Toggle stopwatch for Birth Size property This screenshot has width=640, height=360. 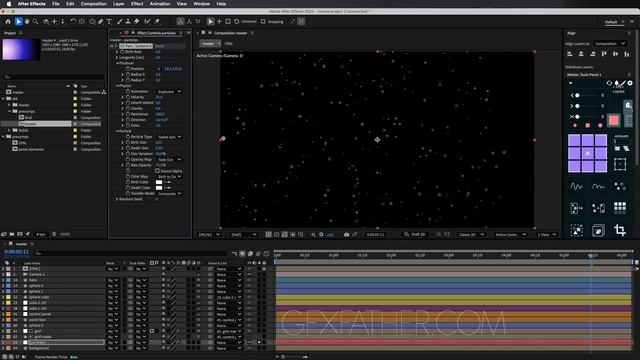pos(128,142)
